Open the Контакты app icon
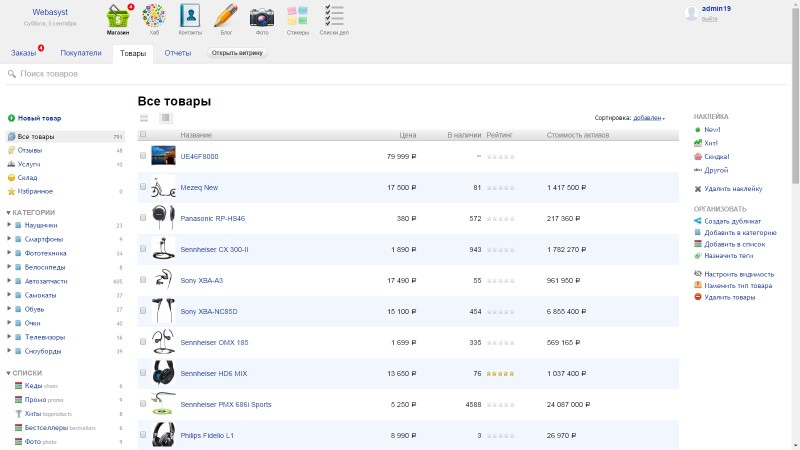Screen dimensions: 800x450 (190, 17)
